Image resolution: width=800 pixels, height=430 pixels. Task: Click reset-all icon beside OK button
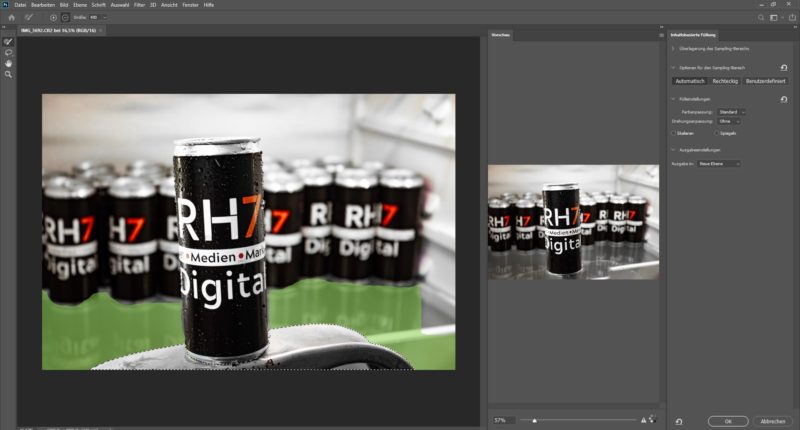coord(679,421)
